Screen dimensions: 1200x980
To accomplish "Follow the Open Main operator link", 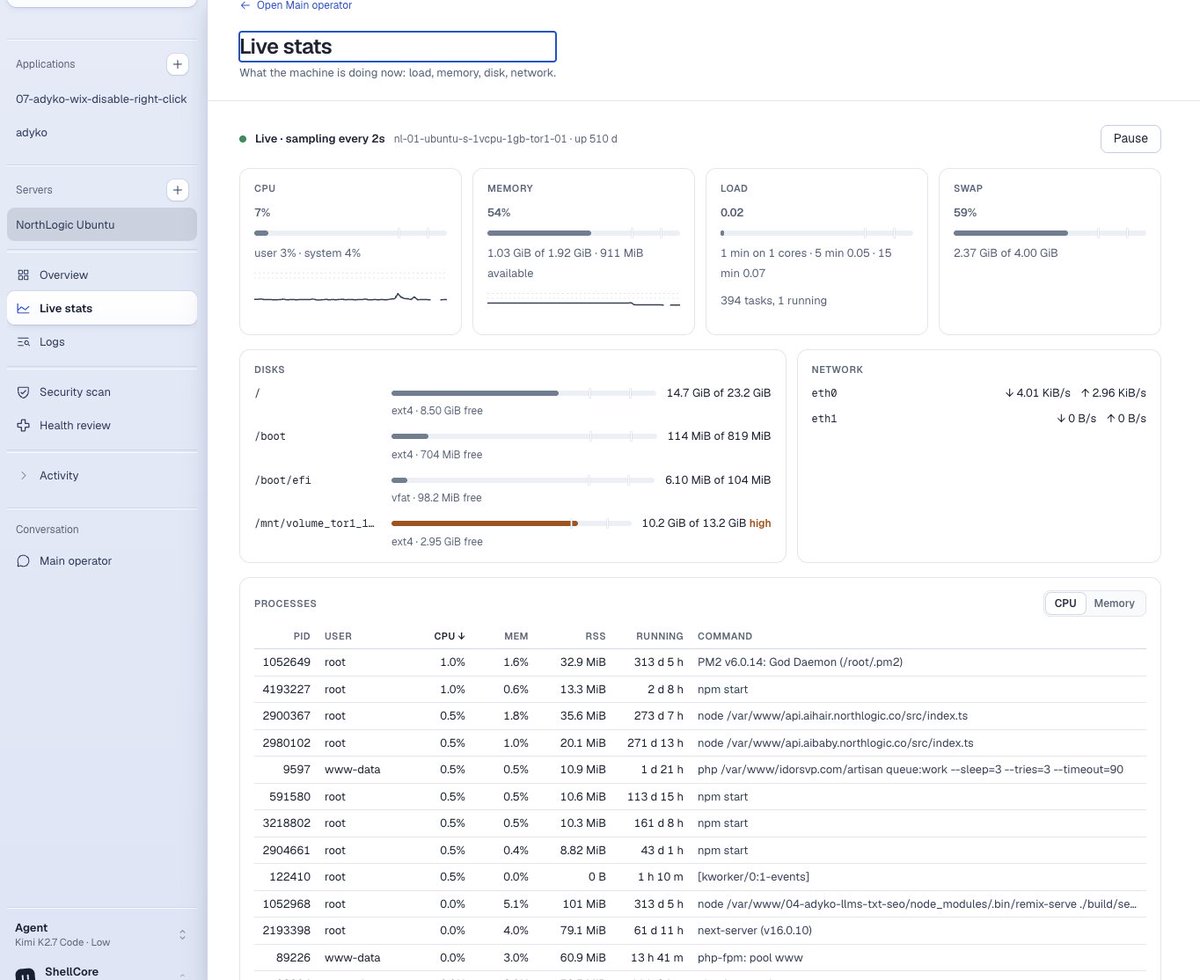I will (304, 5).
